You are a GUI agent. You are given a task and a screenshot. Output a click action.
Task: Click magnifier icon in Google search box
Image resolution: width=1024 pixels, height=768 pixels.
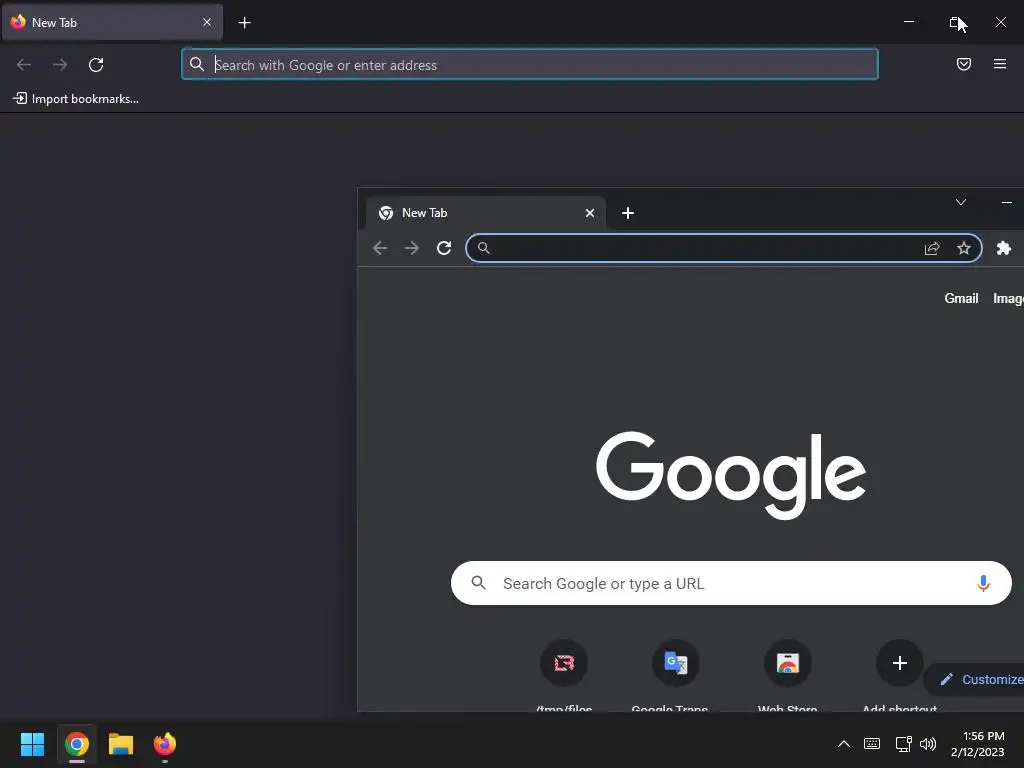[x=479, y=583]
